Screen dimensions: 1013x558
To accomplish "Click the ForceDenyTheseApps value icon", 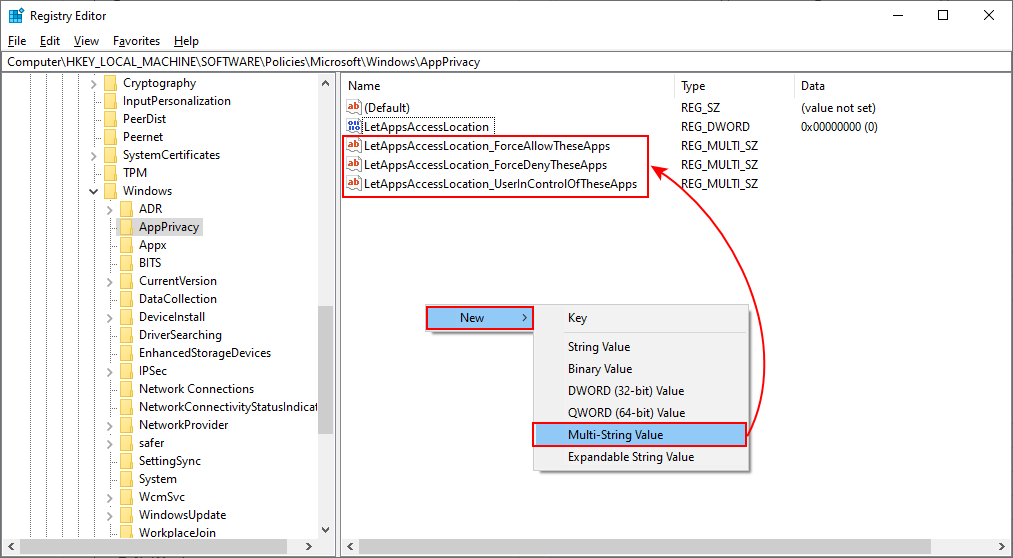I will pos(354,165).
